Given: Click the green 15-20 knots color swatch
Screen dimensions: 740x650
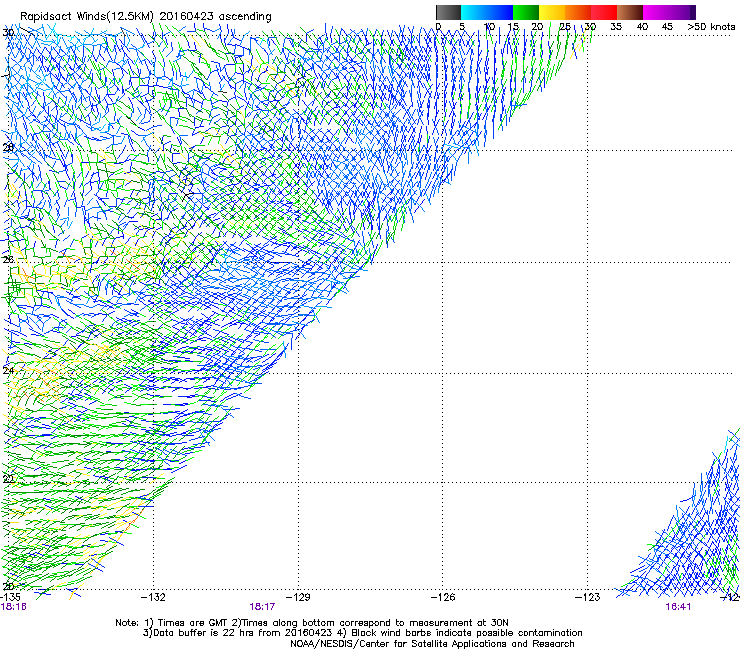Looking at the screenshot, I should [526, 12].
